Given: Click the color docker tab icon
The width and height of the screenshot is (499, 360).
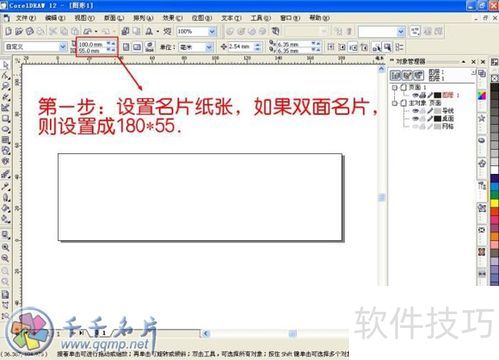Looking at the screenshot, I should (482, 96).
